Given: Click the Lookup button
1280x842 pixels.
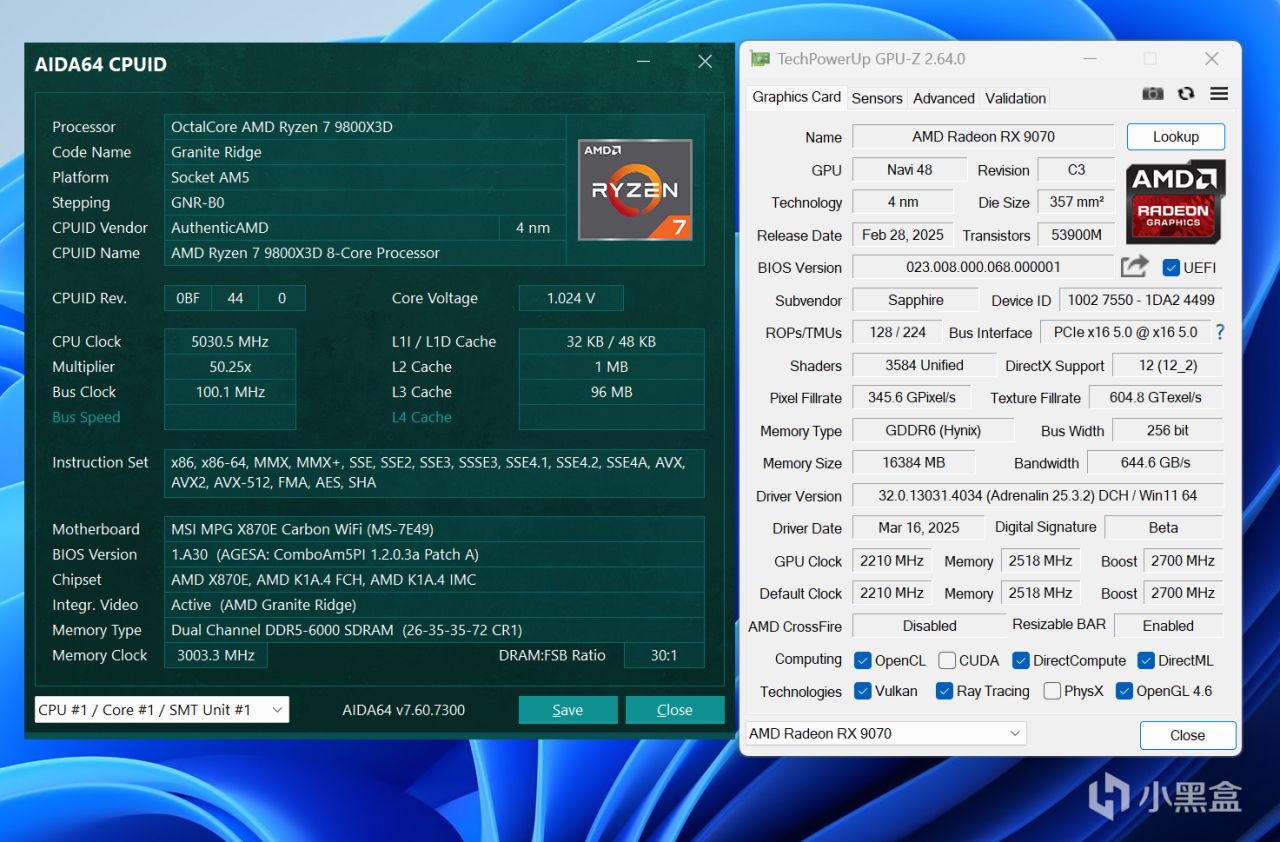Looking at the screenshot, I should (x=1175, y=137).
